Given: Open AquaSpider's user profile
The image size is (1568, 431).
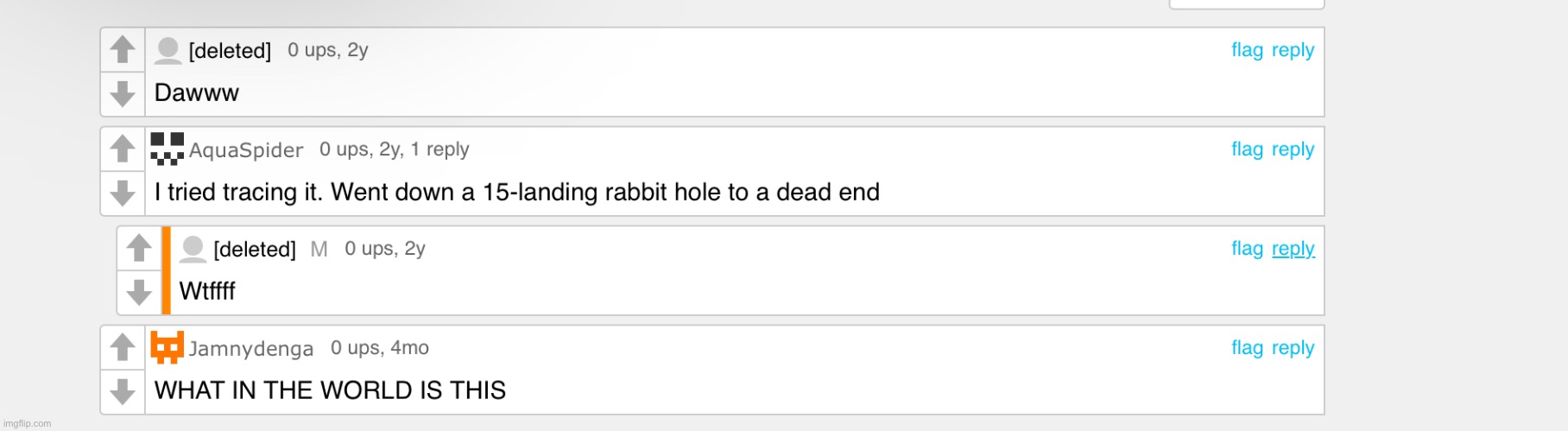Looking at the screenshot, I should [246, 150].
